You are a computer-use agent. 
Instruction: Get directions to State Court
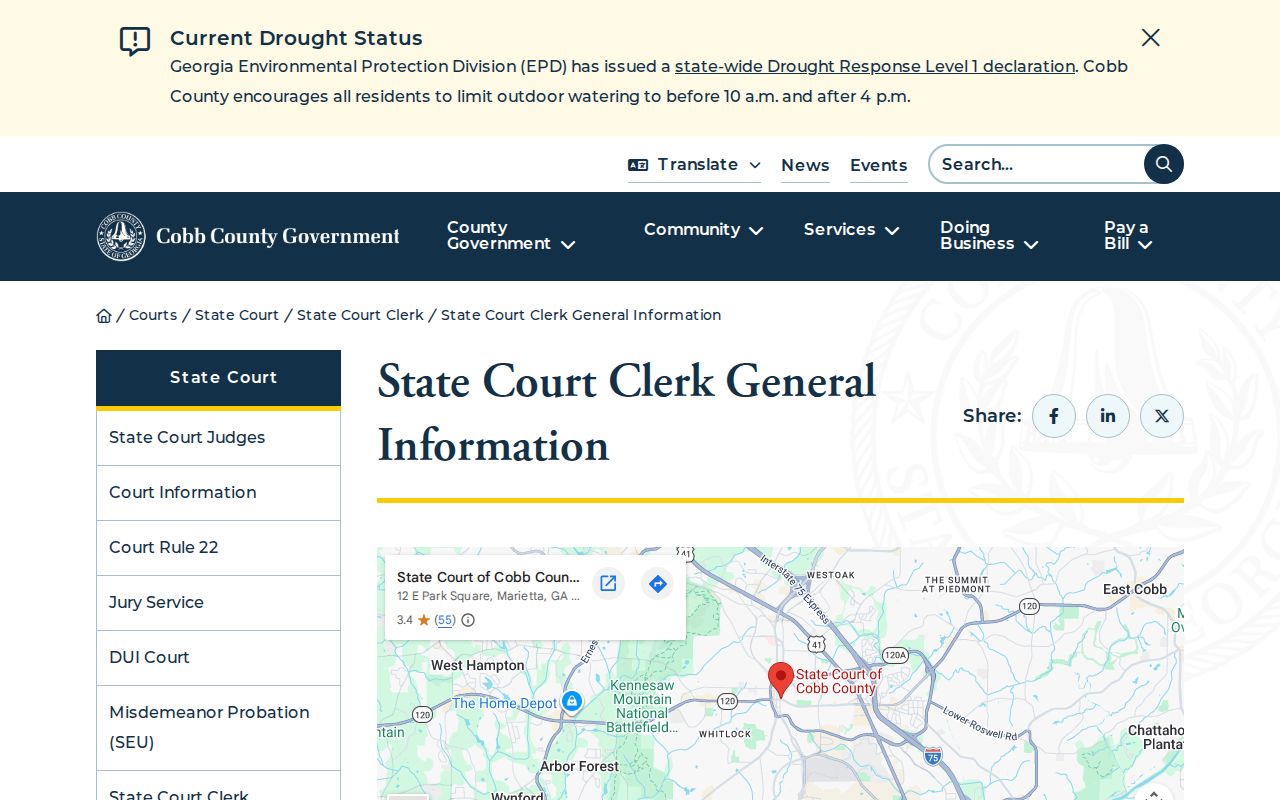[x=657, y=583]
